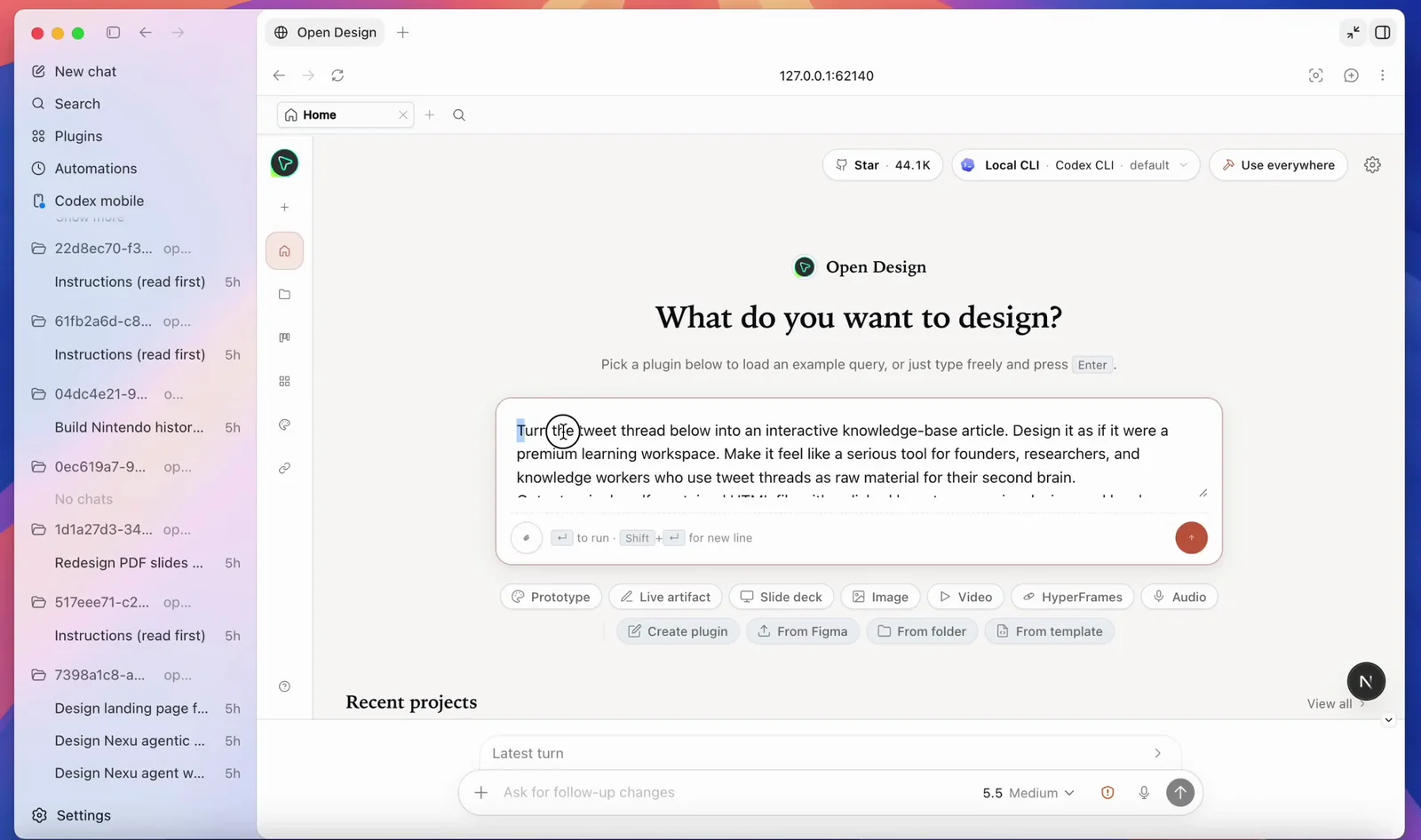This screenshot has height=840, width=1421.
Task: Open the three-dot browser menu
Action: coord(1382,75)
